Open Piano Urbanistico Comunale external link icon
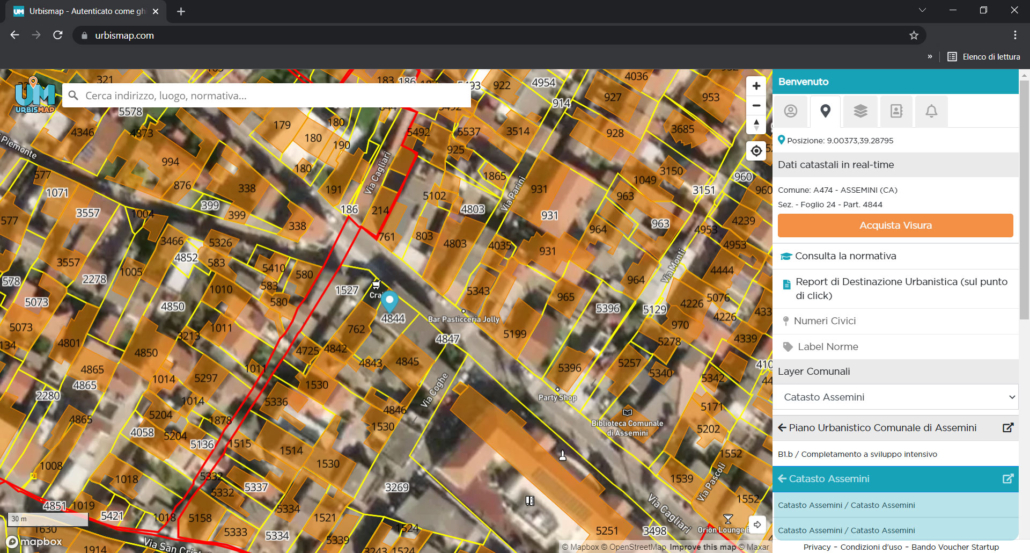This screenshot has height=553, width=1030. tap(1008, 428)
